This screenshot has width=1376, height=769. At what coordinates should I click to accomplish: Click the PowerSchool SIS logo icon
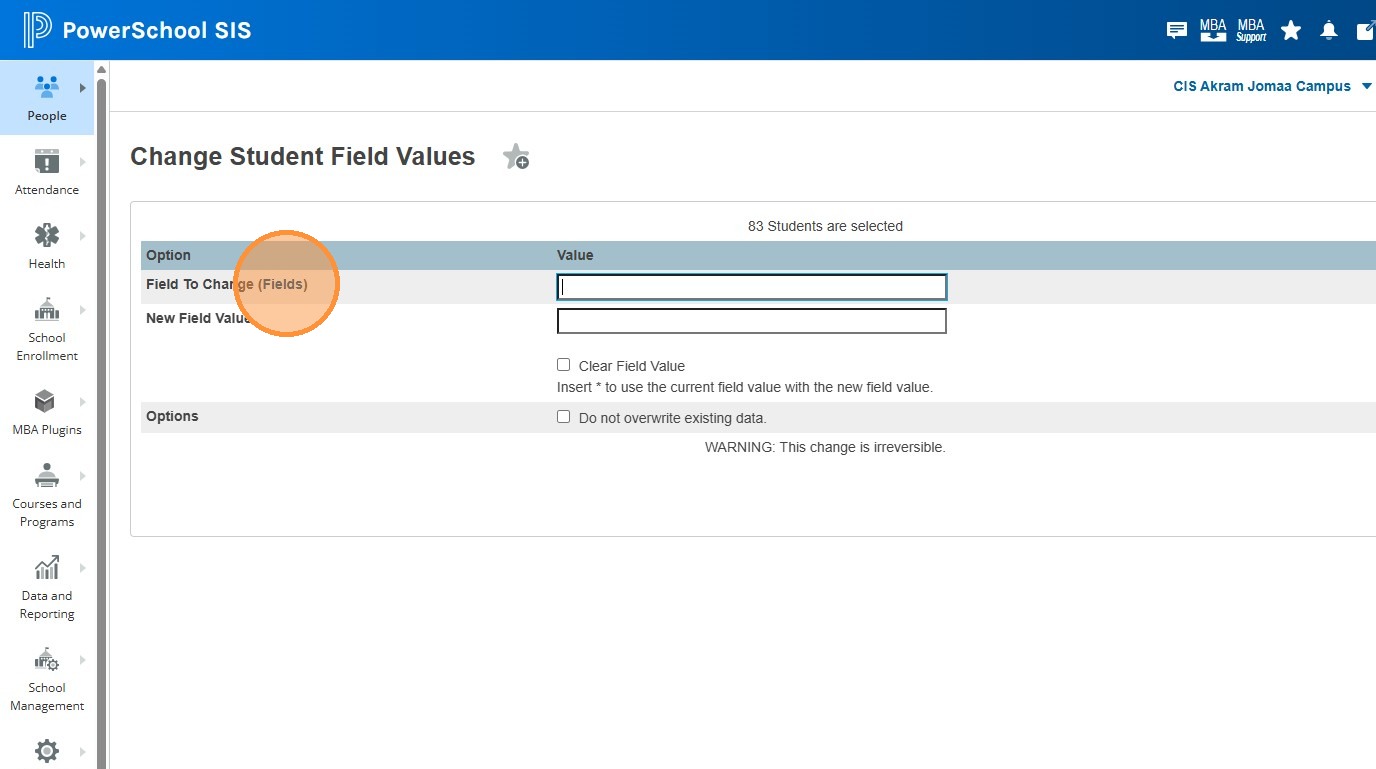[x=37, y=30]
